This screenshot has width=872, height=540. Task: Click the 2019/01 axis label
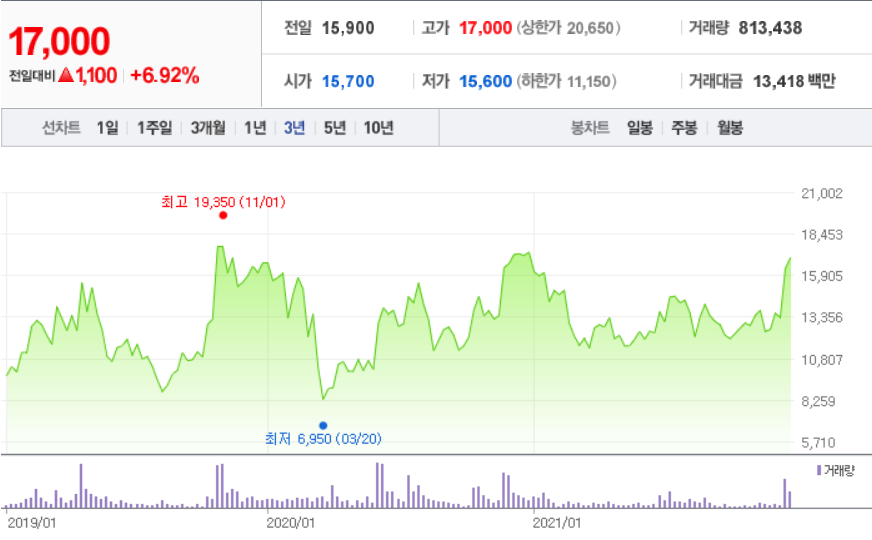click(x=31, y=523)
